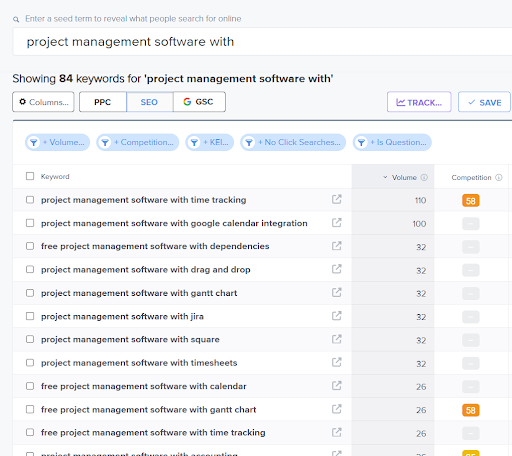The width and height of the screenshot is (512, 456).
Task: Check the 'drag and drop' keyword row
Action: [x=30, y=269]
